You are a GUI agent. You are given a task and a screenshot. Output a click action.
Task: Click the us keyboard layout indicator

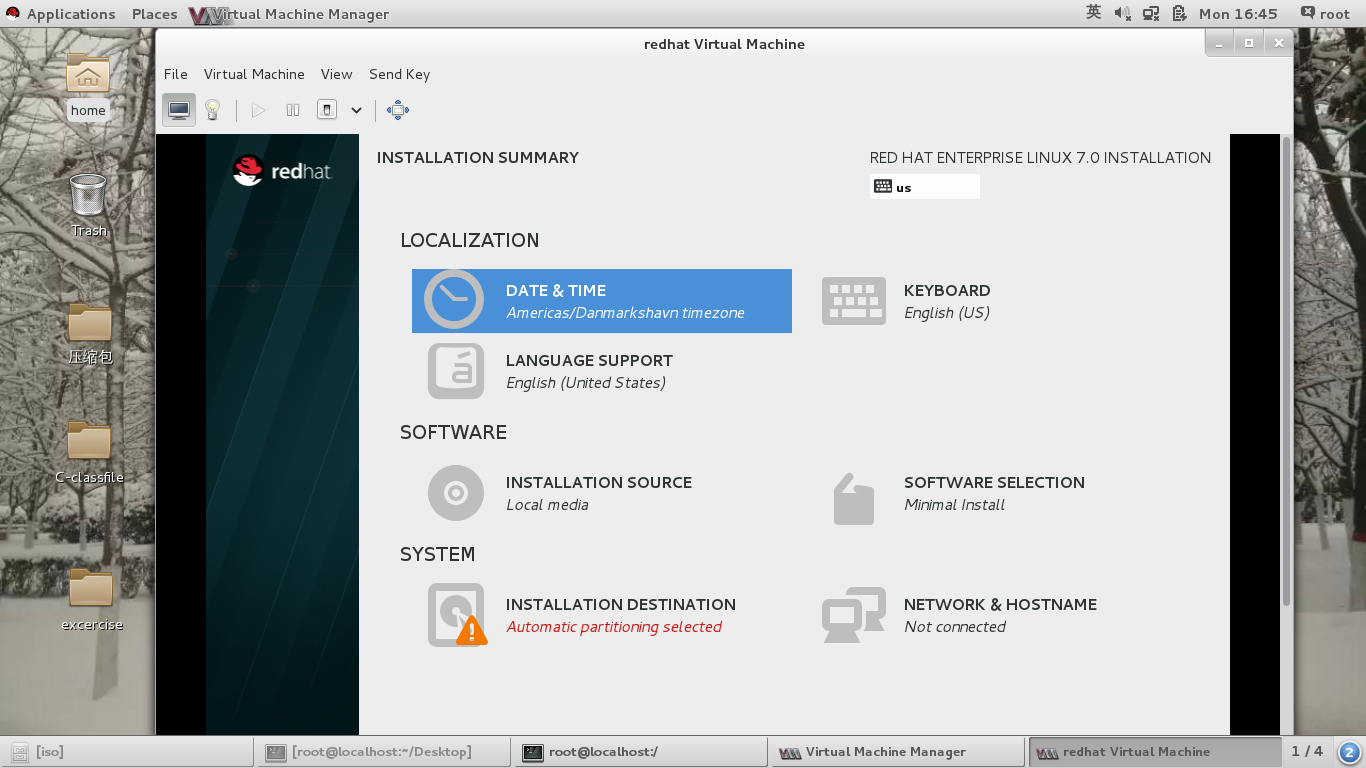click(x=925, y=187)
